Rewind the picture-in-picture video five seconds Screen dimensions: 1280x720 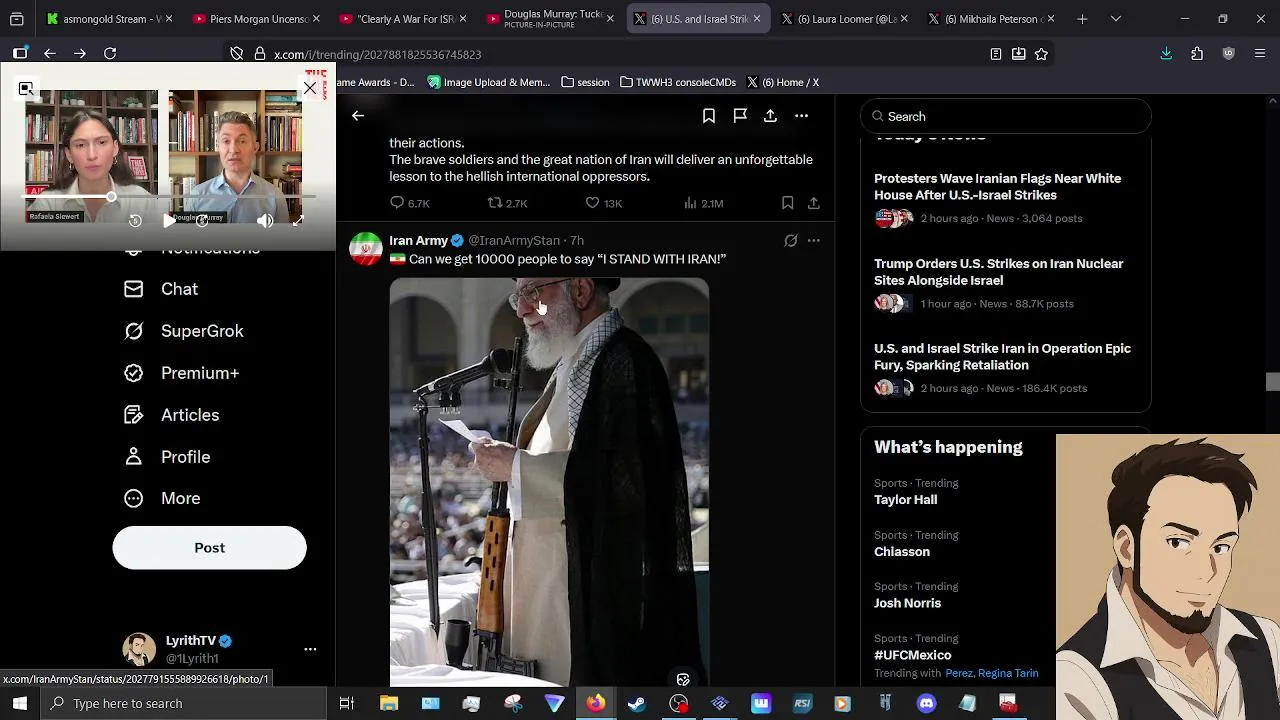(x=136, y=221)
